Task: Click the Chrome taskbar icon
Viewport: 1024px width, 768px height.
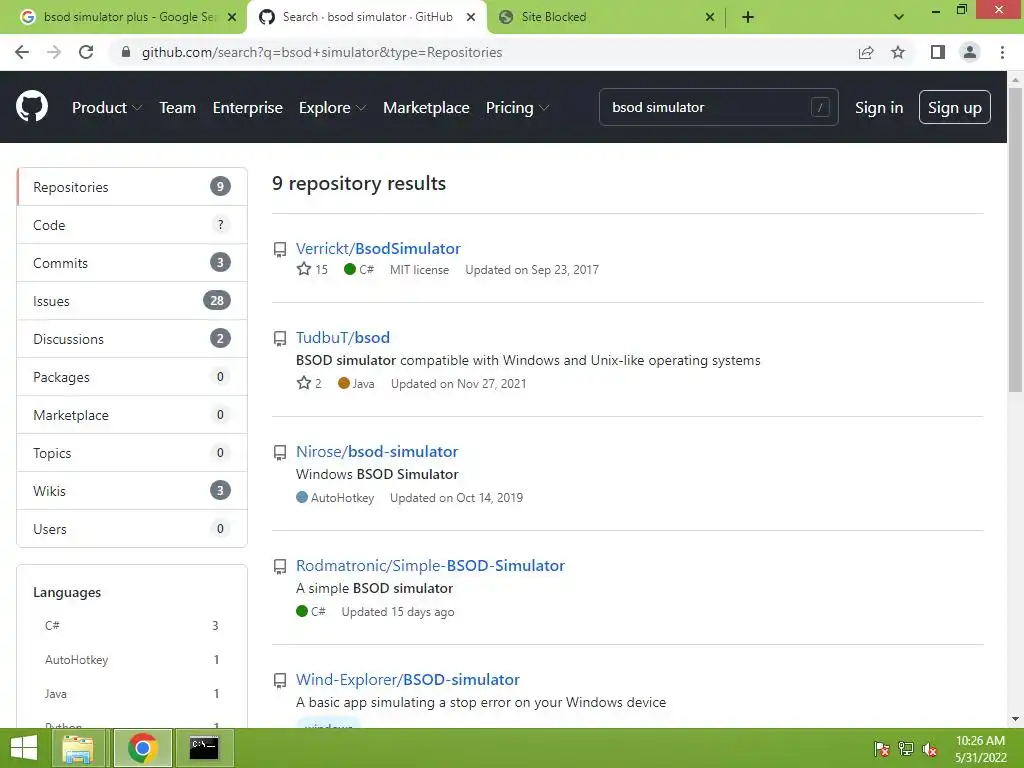Action: point(142,748)
